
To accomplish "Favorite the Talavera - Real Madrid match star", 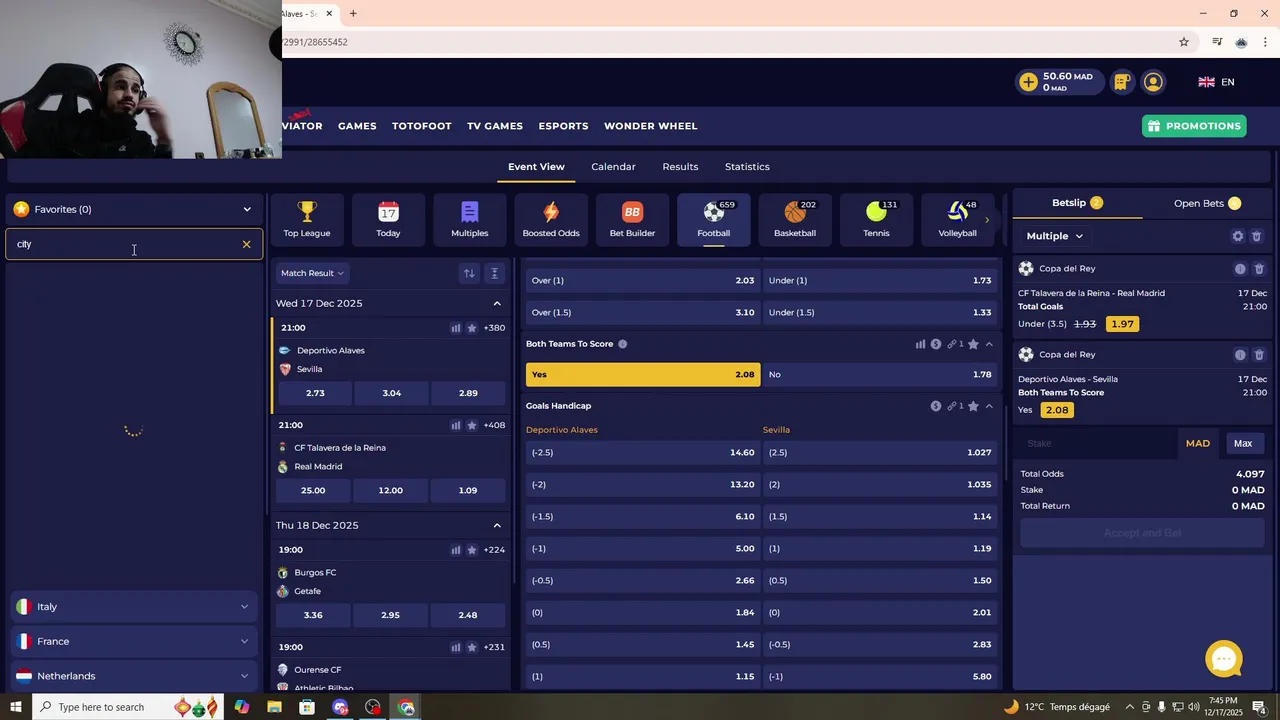I will tap(472, 425).
